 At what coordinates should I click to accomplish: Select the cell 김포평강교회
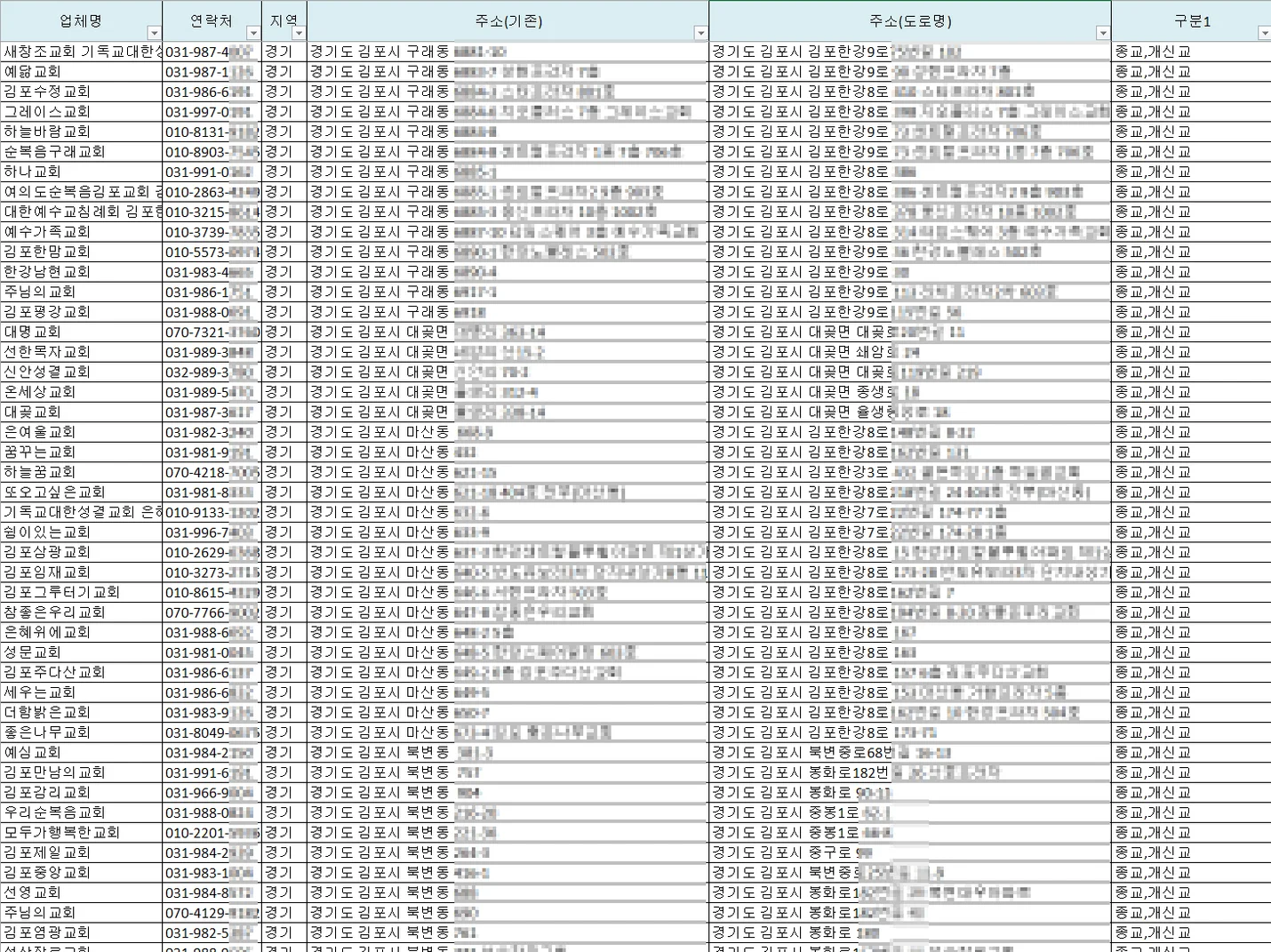[x=82, y=312]
